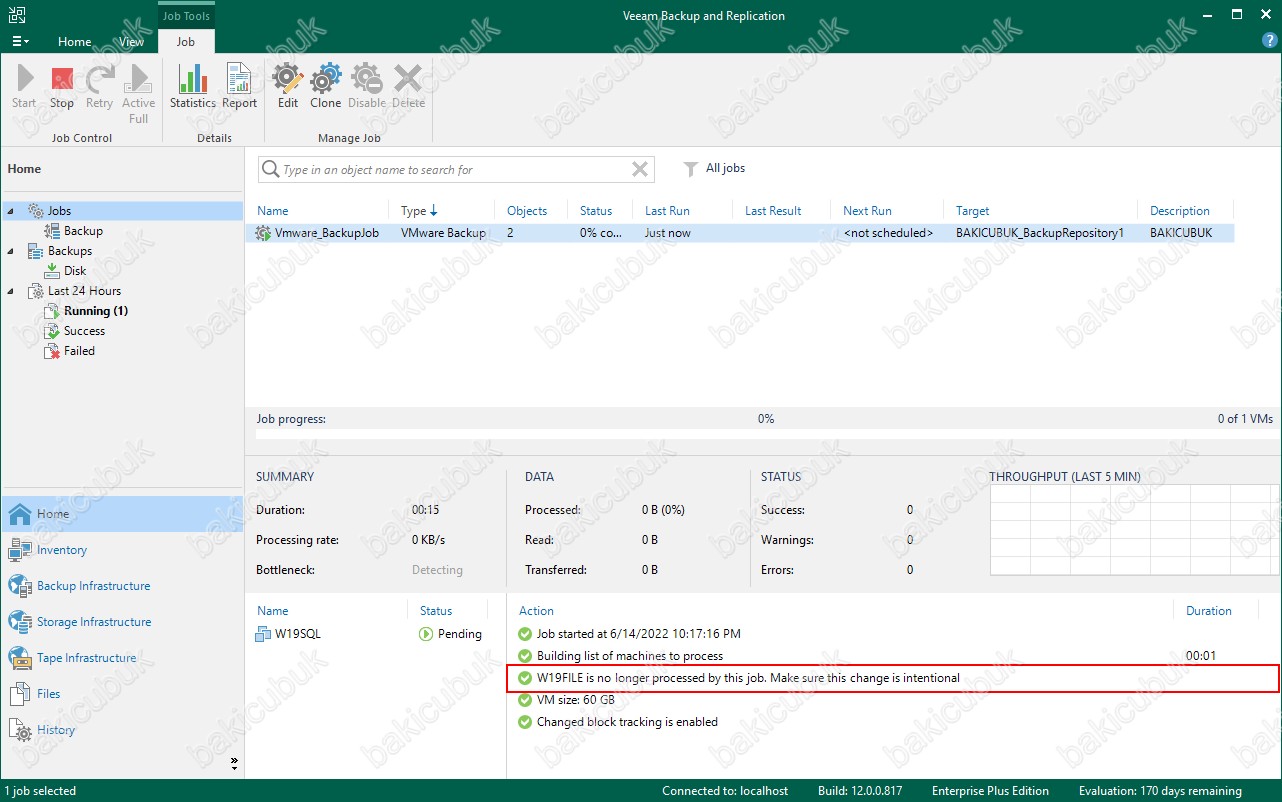Viewport: 1282px width, 802px height.
Task: Open Storage Infrastructure view
Action: 121,622
